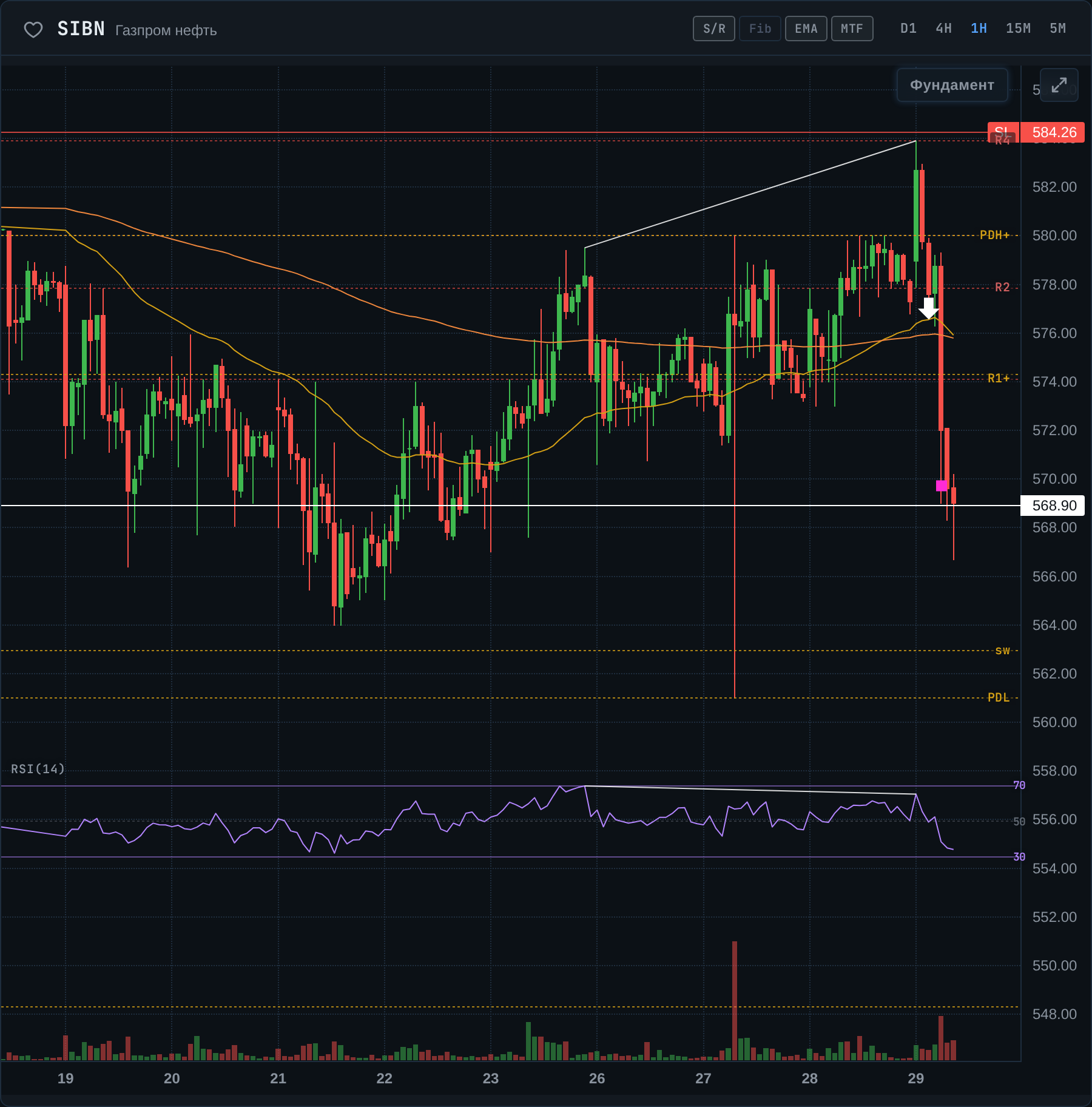Image resolution: width=1092 pixels, height=1107 pixels.
Task: Add SIBN to favorites with heart icon
Action: click(33, 29)
